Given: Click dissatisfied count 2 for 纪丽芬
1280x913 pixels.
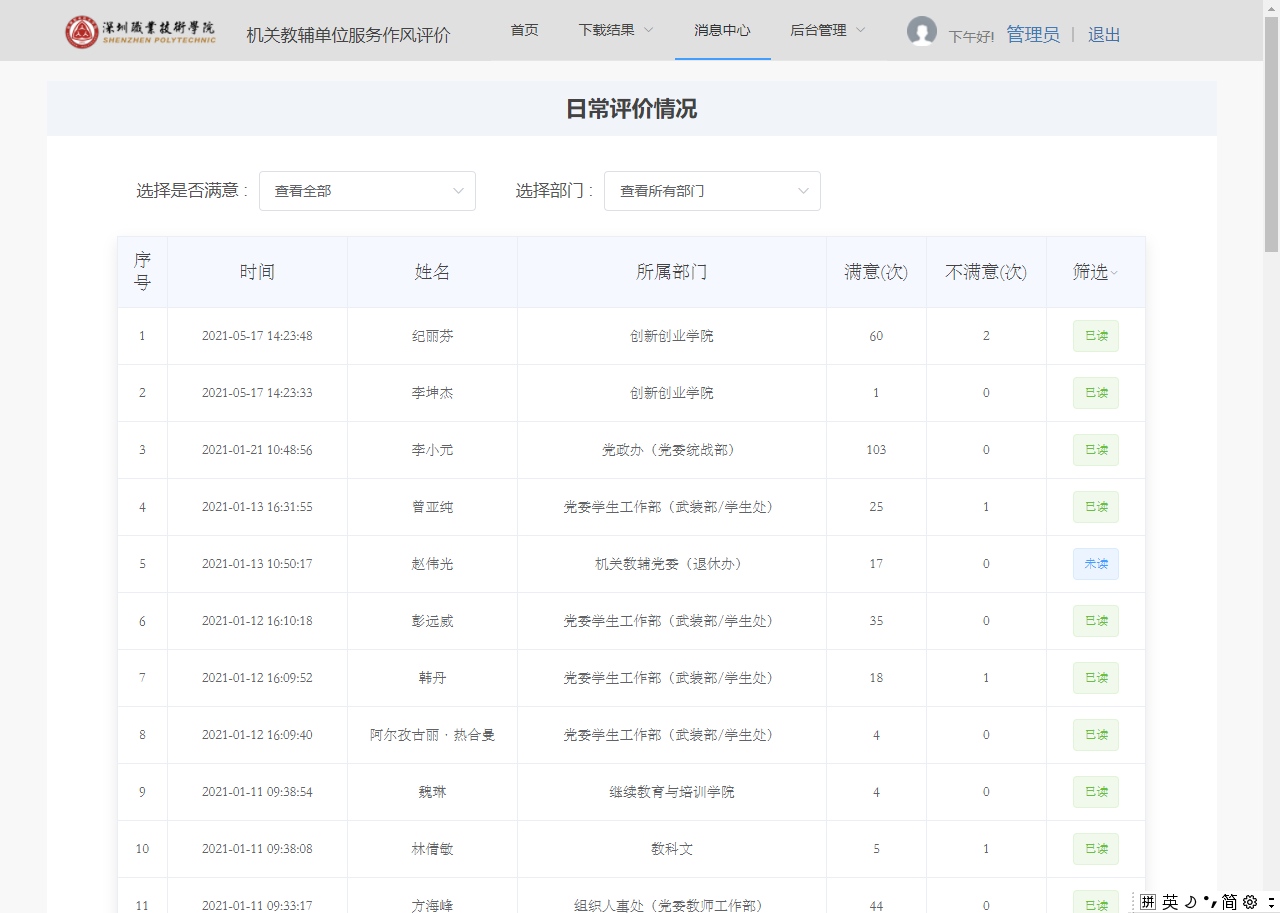Looking at the screenshot, I should coord(986,336).
